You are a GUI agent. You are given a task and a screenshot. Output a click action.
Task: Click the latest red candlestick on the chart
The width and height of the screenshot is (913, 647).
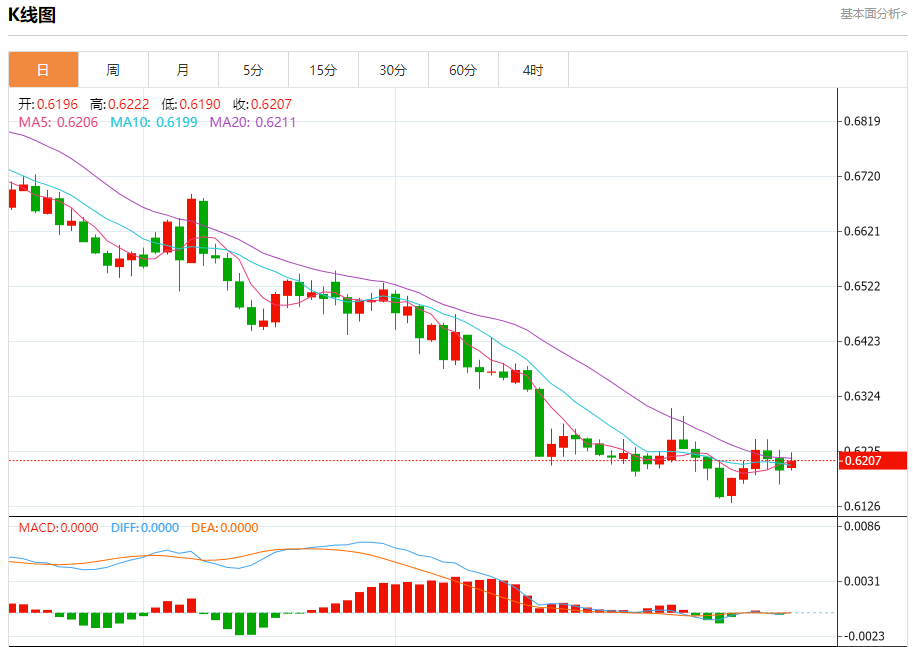point(791,464)
